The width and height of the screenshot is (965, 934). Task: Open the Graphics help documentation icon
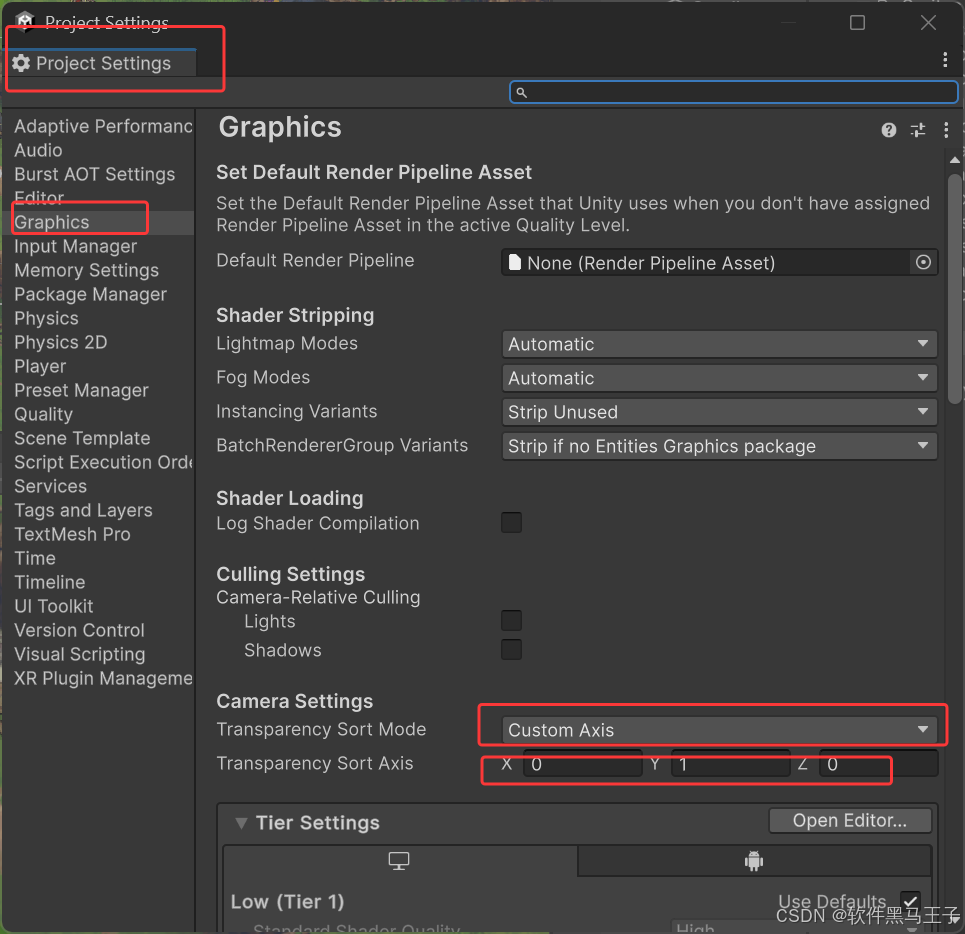[888, 130]
